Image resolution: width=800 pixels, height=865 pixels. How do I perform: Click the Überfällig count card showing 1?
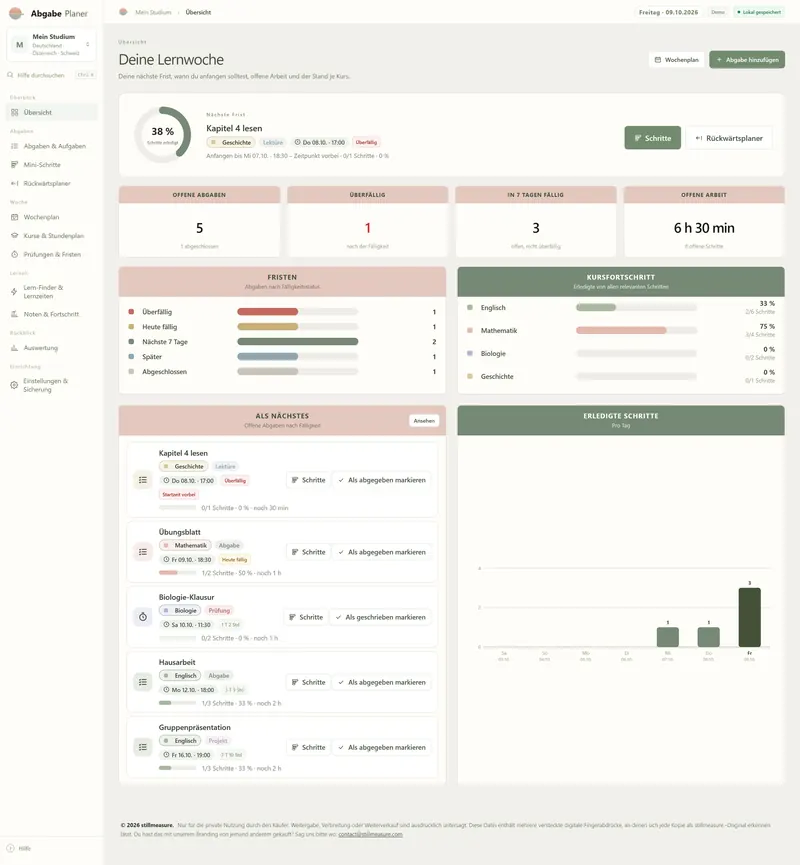[367, 222]
